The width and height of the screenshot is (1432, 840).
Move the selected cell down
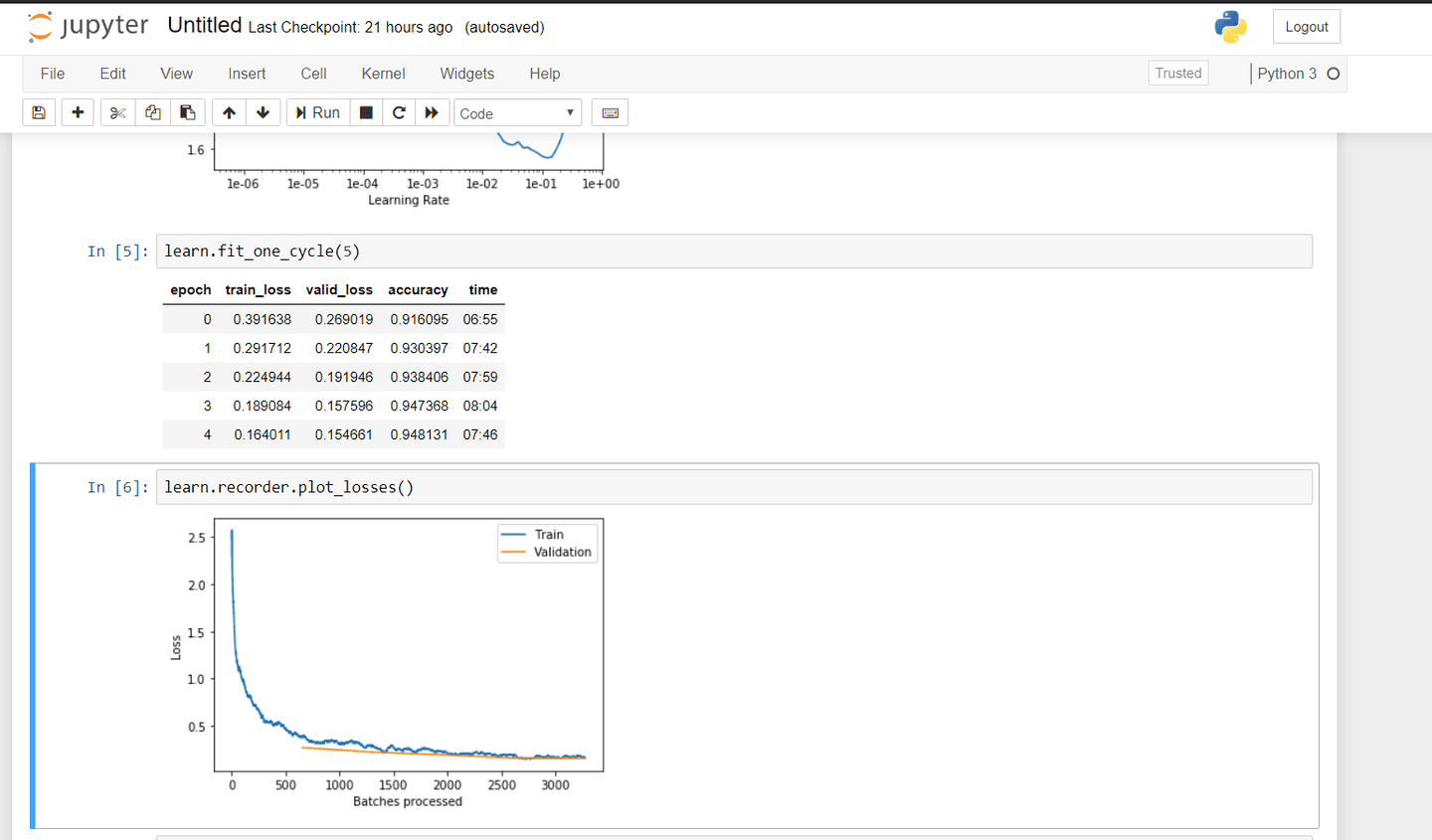tap(263, 112)
